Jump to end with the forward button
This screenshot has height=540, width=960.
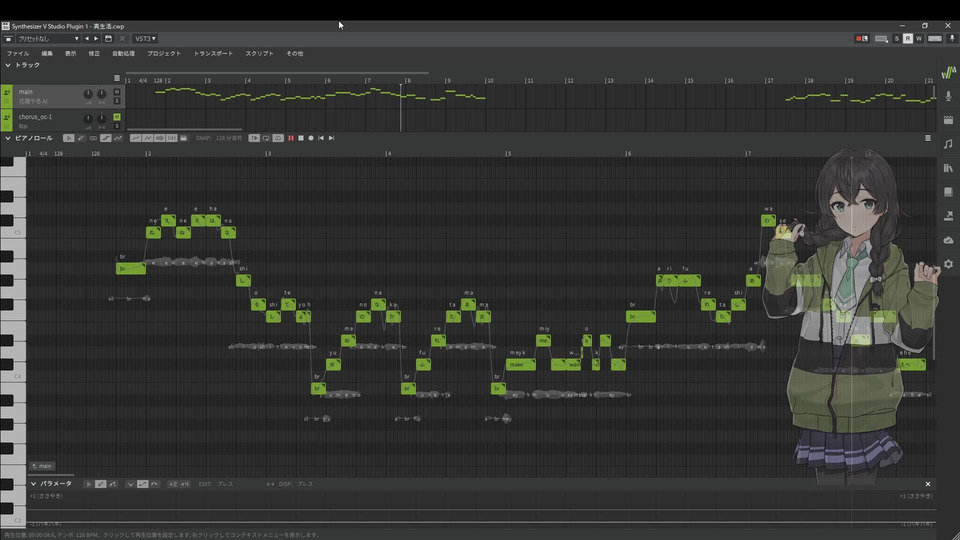[x=331, y=138]
